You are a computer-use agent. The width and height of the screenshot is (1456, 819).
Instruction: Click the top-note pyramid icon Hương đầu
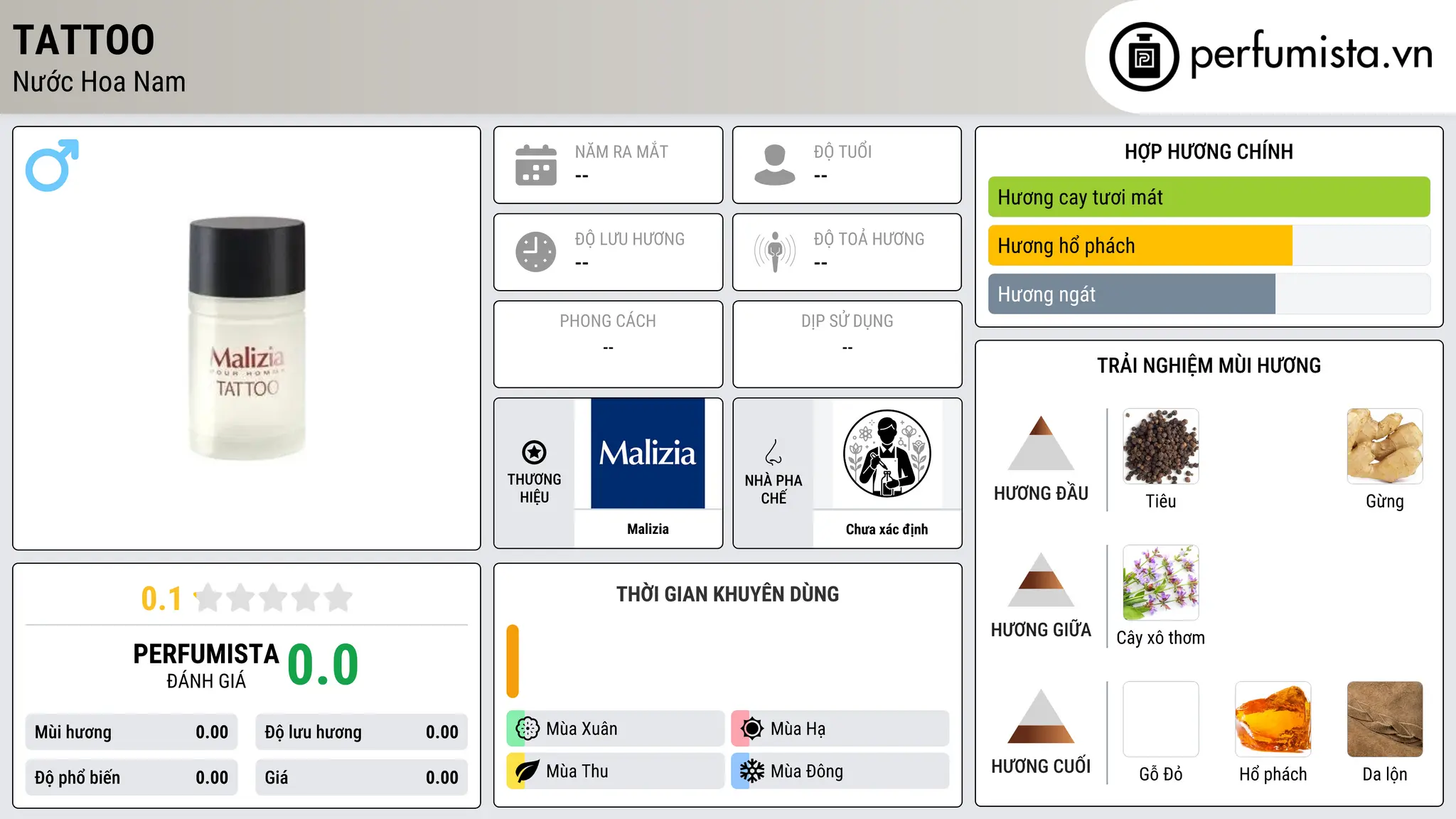(x=1041, y=443)
